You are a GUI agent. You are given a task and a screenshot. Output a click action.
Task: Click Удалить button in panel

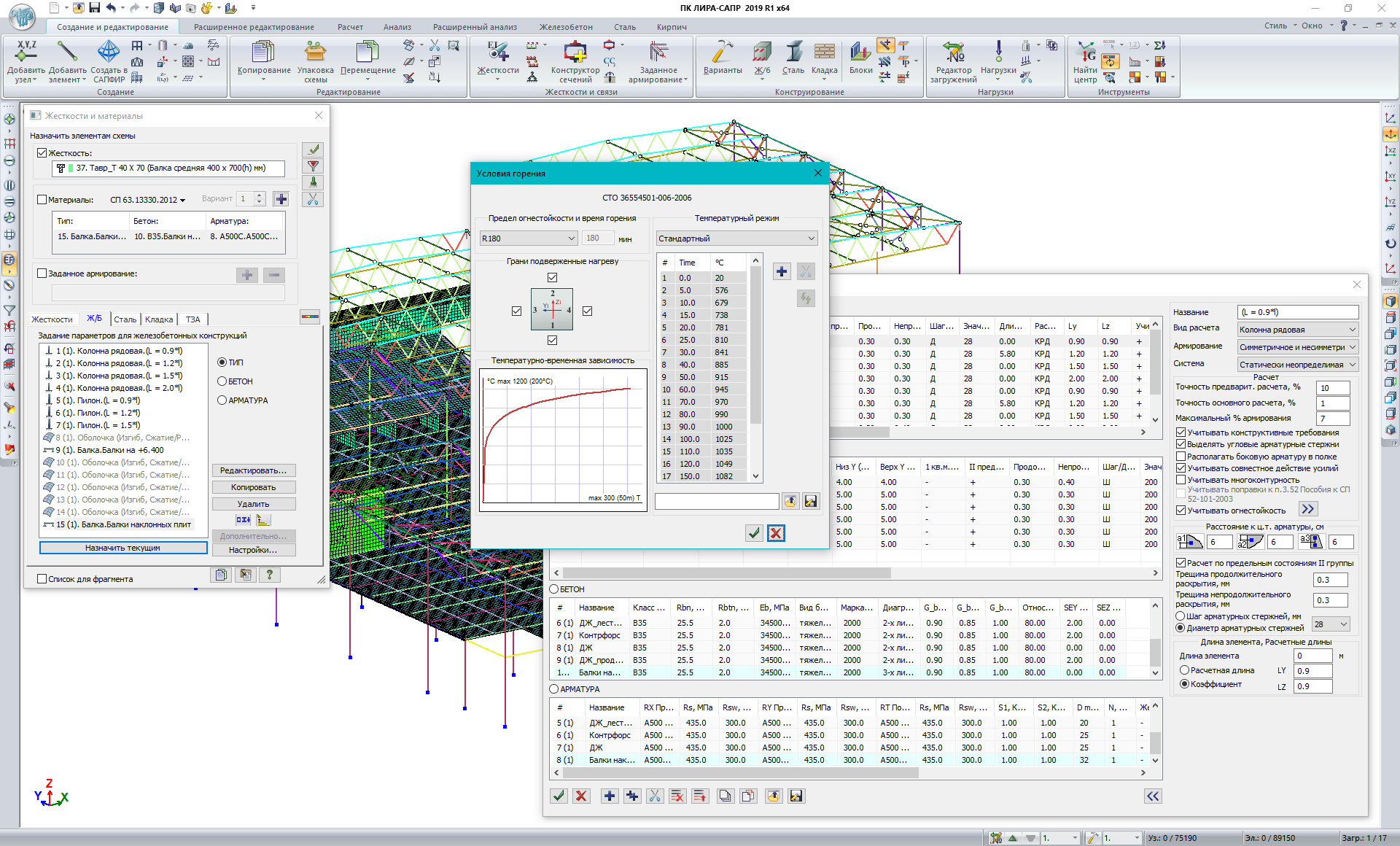tap(254, 504)
